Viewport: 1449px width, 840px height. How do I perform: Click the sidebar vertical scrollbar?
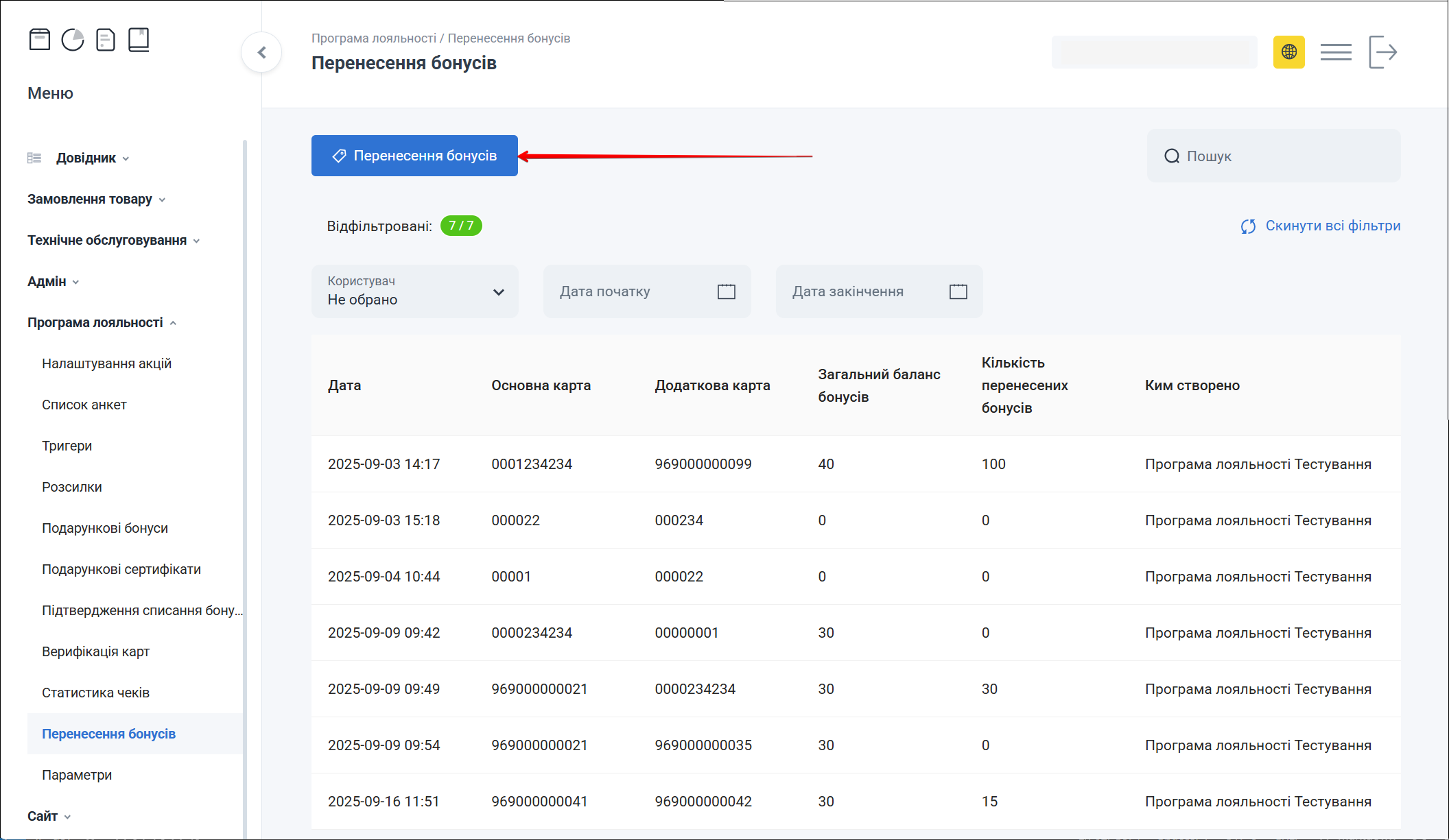point(245,480)
